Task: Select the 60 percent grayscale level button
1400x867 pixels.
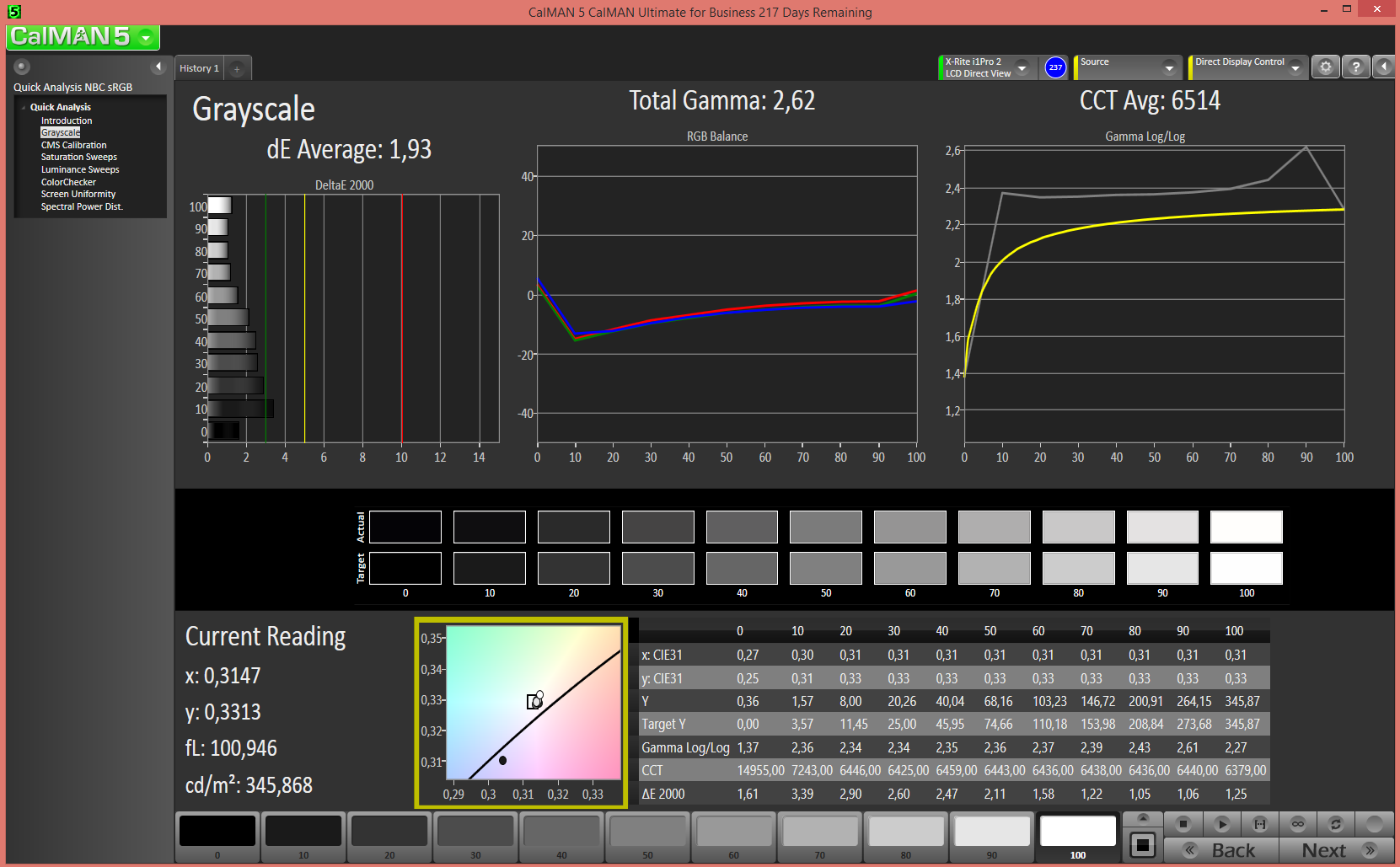Action: 733,837
